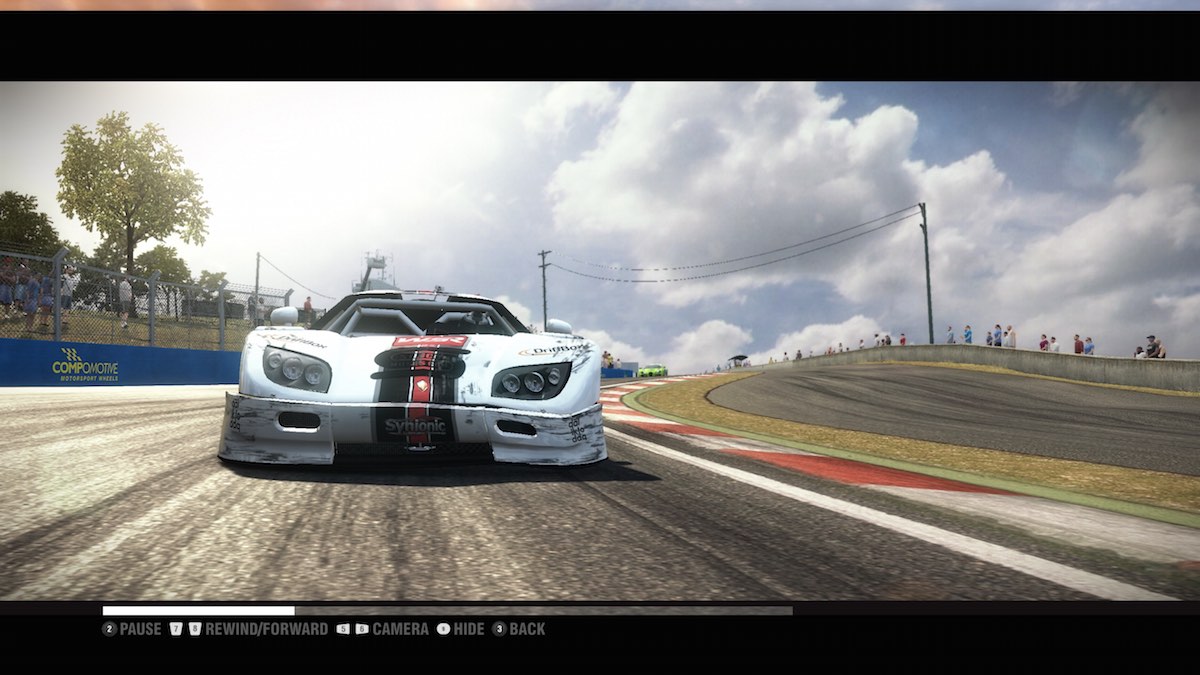This screenshot has width=1200, height=675.
Task: Click the round icon beside HIDE
Action: tap(443, 629)
